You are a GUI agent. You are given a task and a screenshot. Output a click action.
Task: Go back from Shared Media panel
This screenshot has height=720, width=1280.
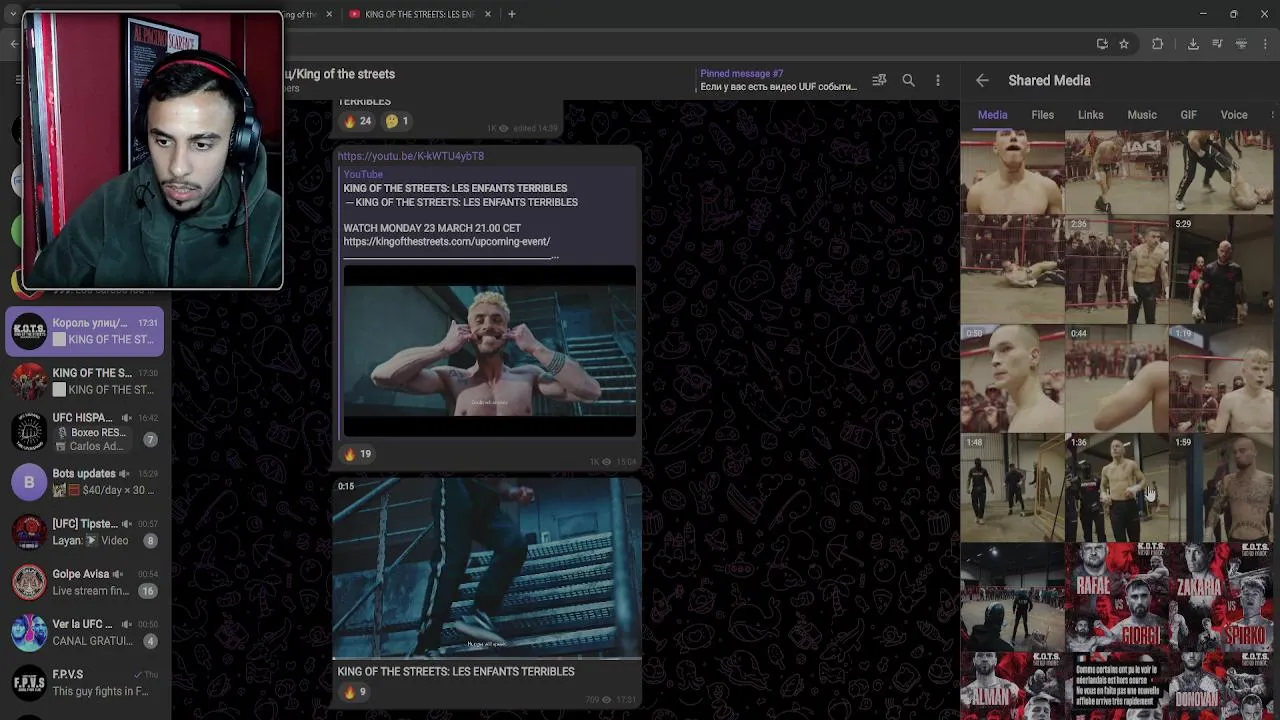click(982, 81)
